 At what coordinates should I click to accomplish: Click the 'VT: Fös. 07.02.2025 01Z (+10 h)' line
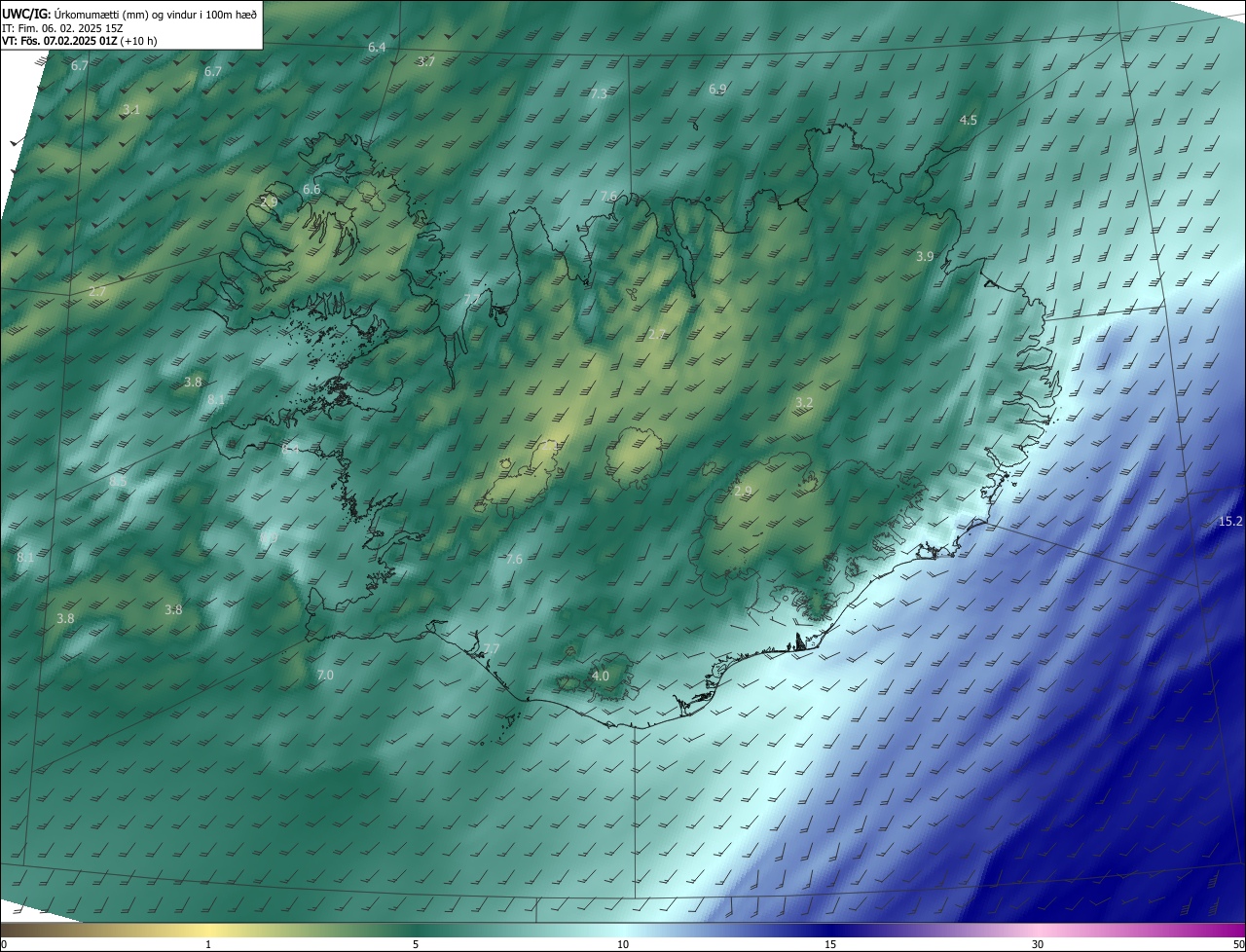[x=80, y=41]
